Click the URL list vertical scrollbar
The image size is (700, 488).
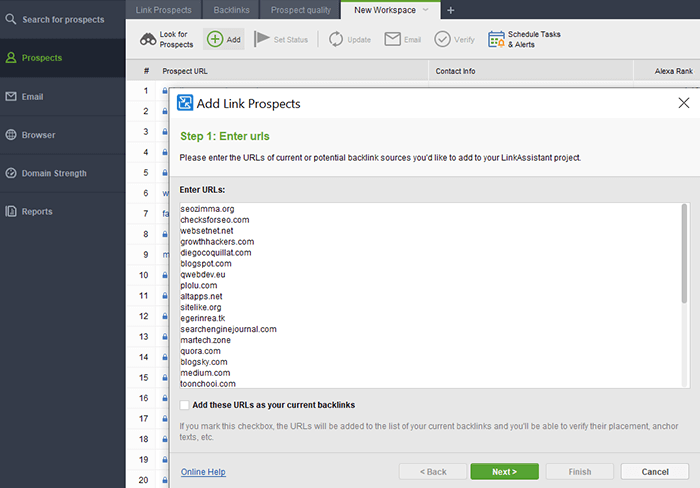(684, 254)
